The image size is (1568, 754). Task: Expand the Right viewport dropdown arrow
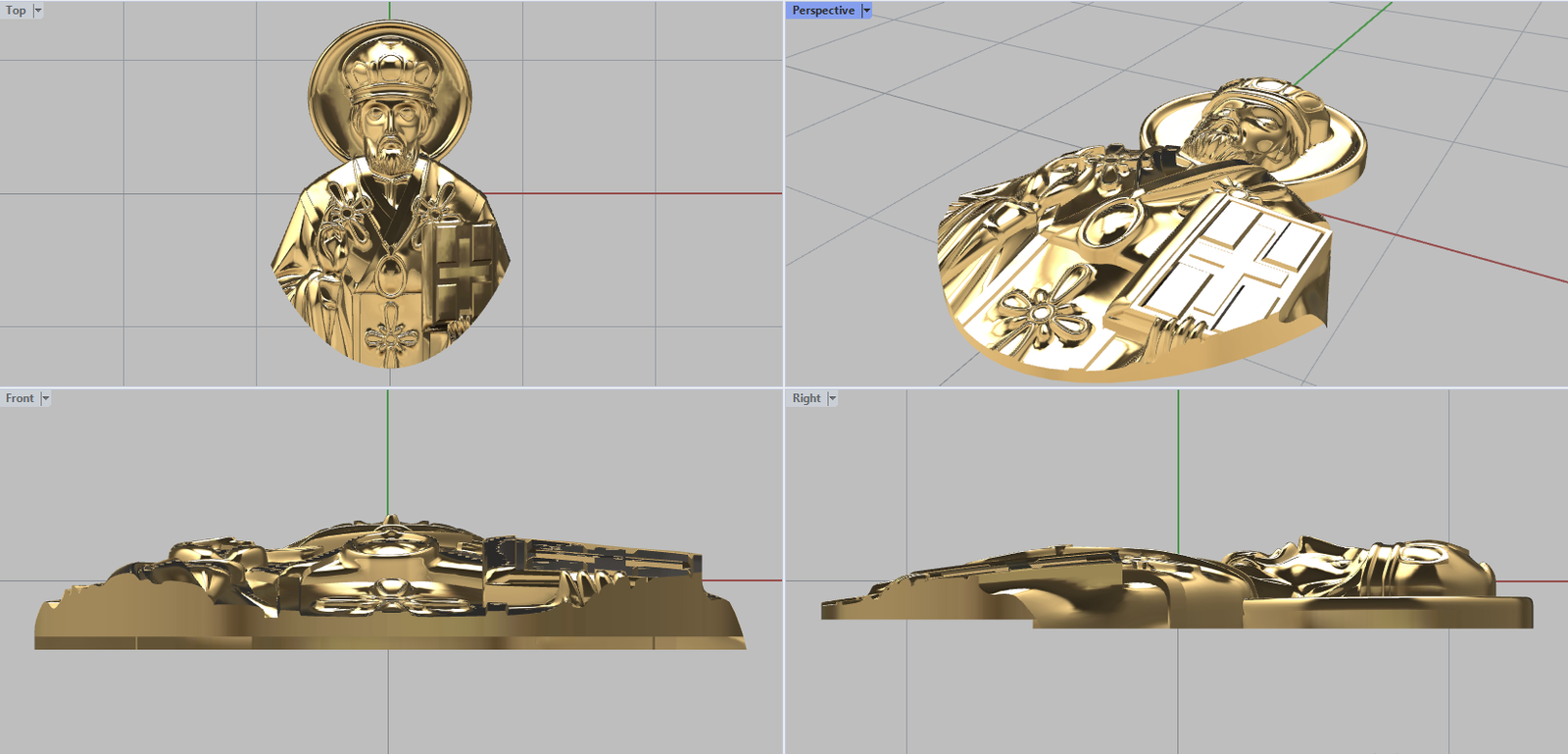(832, 398)
